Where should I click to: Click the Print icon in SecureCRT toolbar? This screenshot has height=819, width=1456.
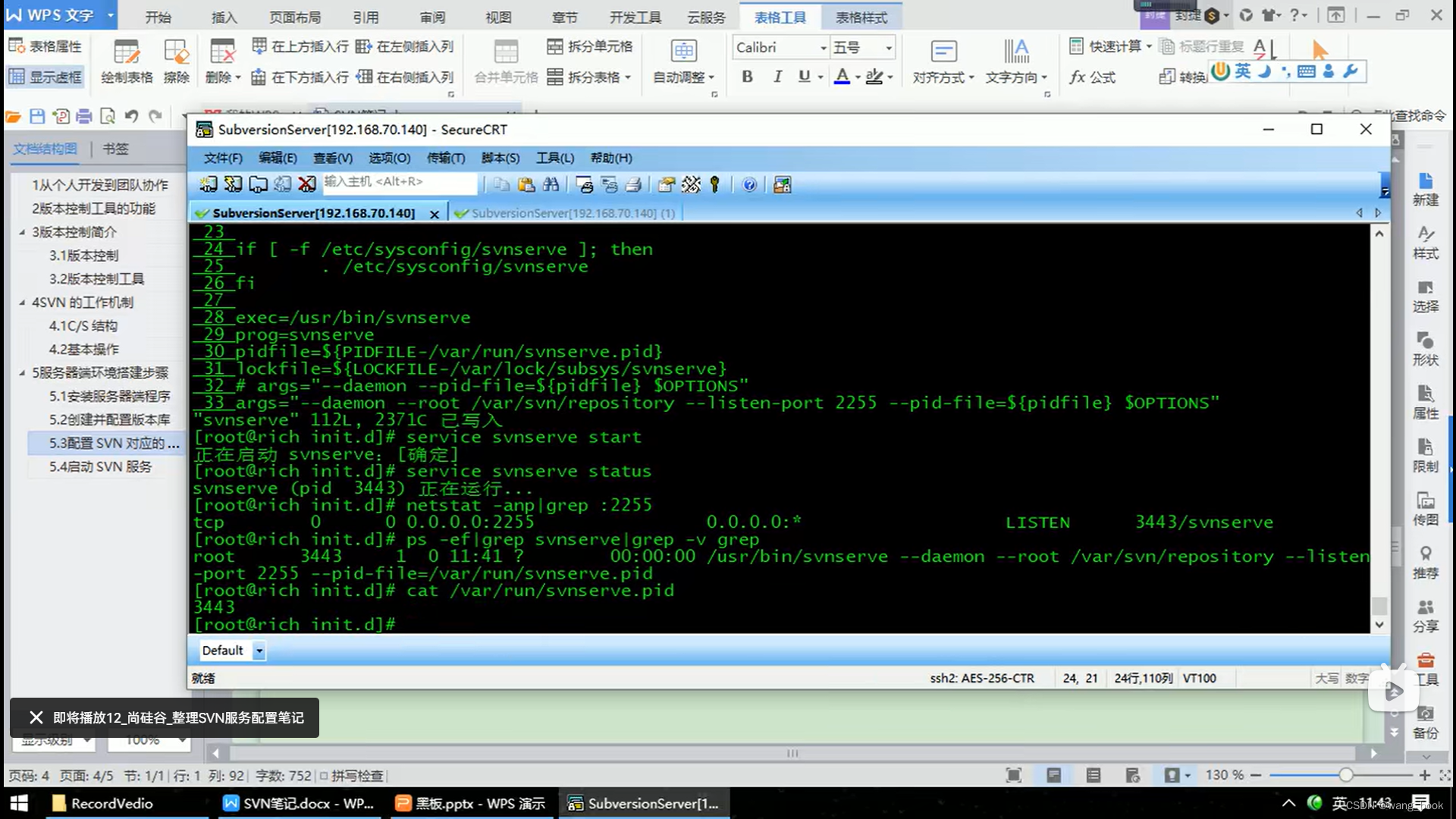[x=634, y=184]
